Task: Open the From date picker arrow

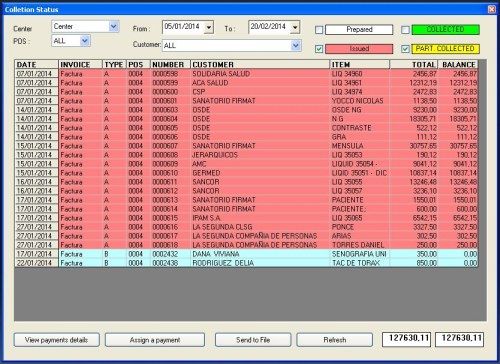Action: [209, 27]
